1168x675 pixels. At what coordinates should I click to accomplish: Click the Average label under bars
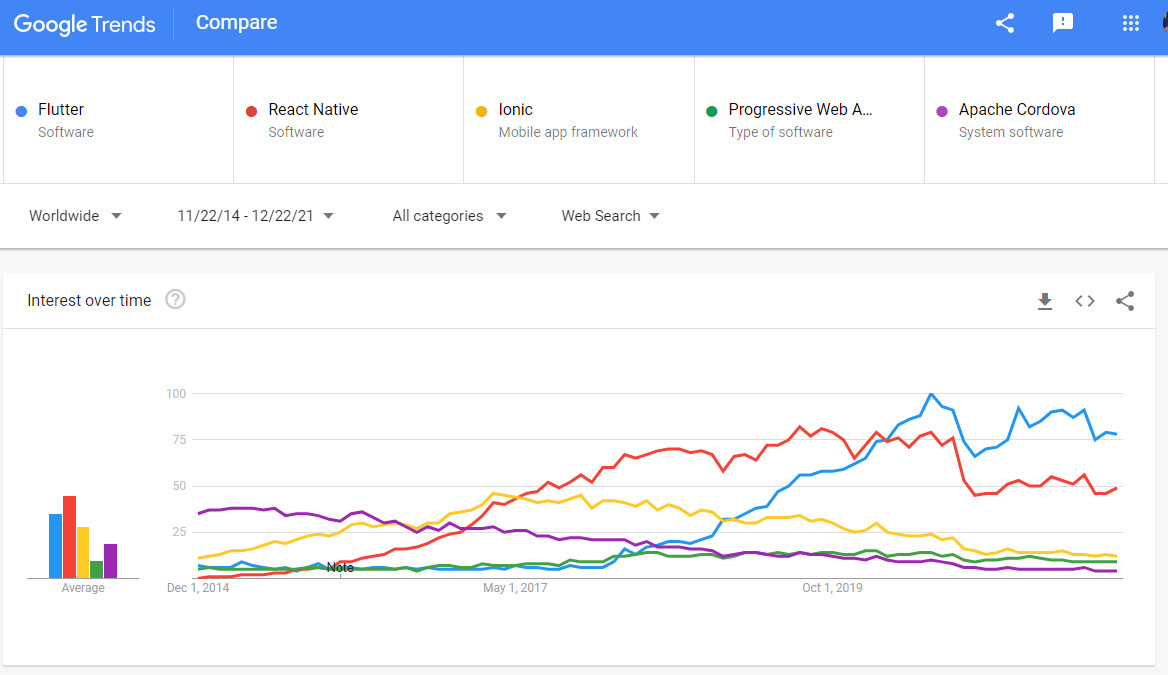pos(83,588)
